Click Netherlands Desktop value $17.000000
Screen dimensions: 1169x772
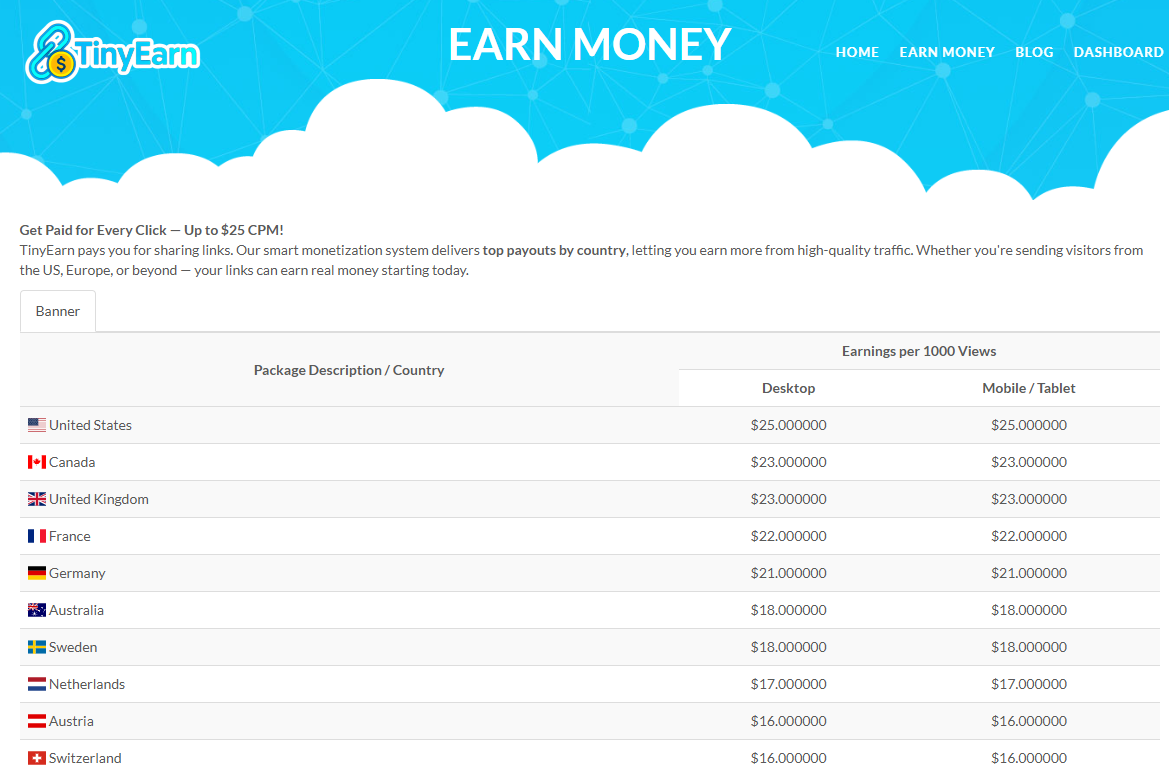789,684
